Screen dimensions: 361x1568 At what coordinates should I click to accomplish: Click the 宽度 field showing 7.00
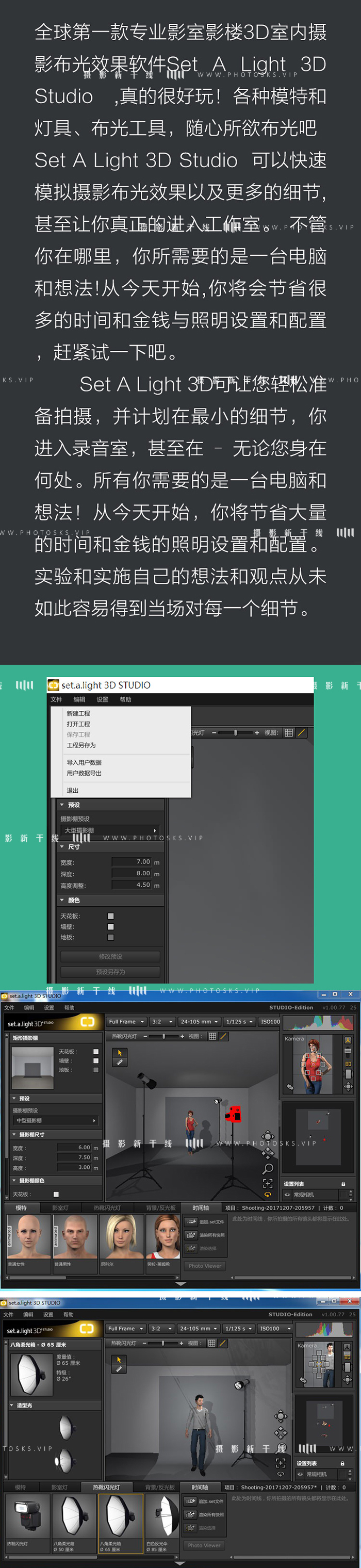pos(132,862)
